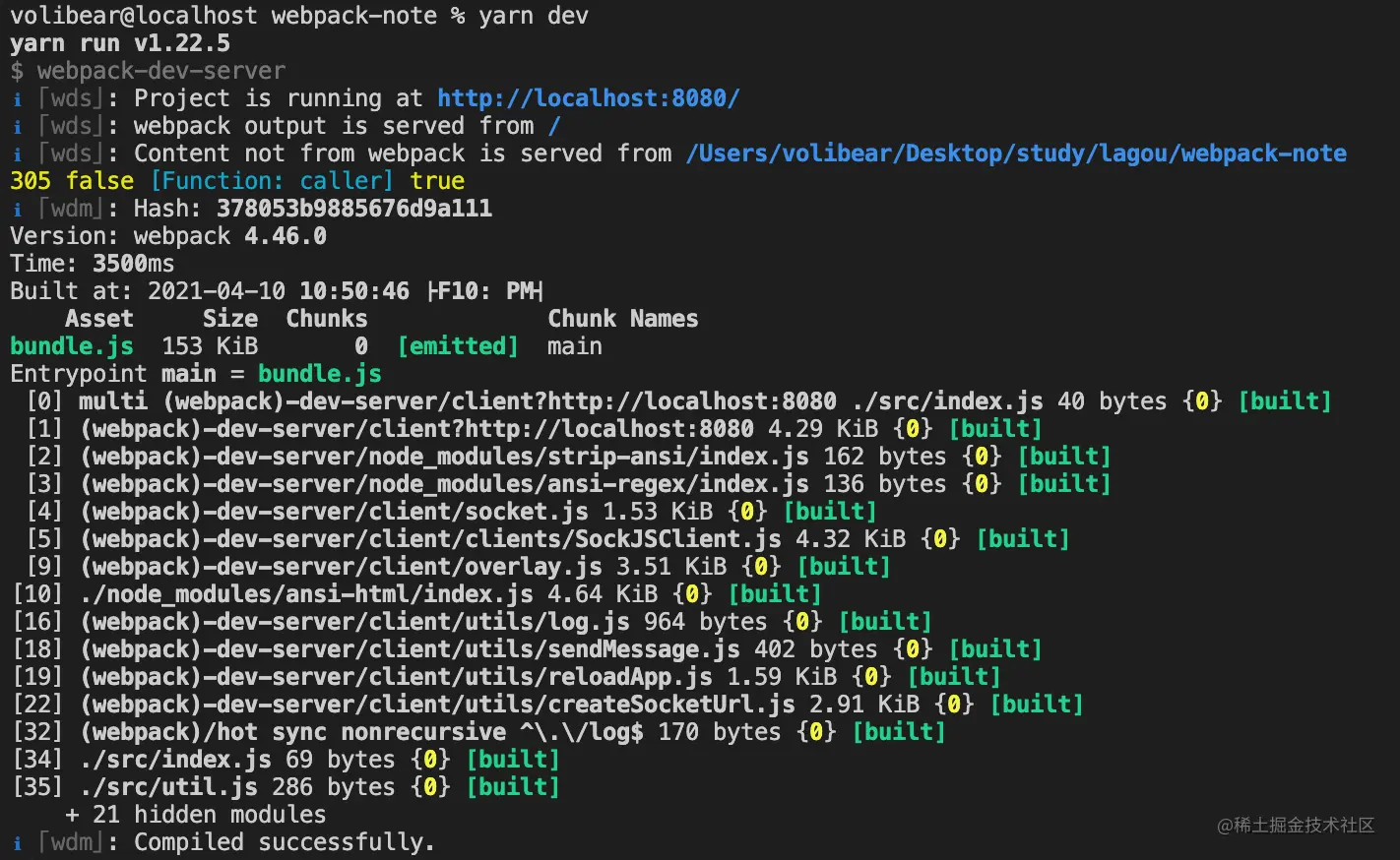Click the "webpack 4.46.0" version text
Image resolution: width=1400 pixels, height=860 pixels.
point(230,236)
